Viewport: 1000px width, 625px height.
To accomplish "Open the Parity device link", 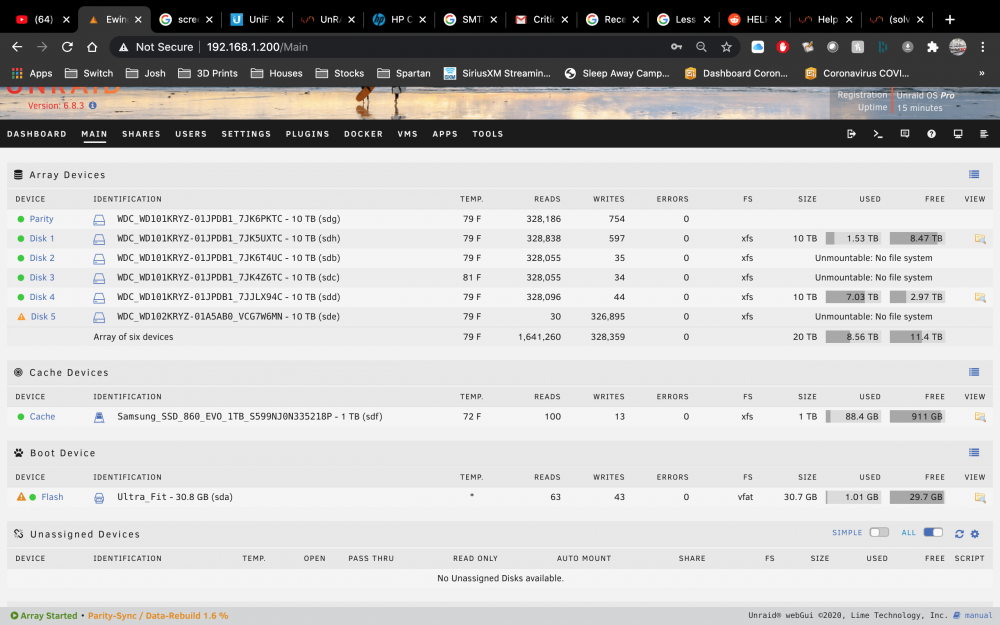I will [x=41, y=219].
